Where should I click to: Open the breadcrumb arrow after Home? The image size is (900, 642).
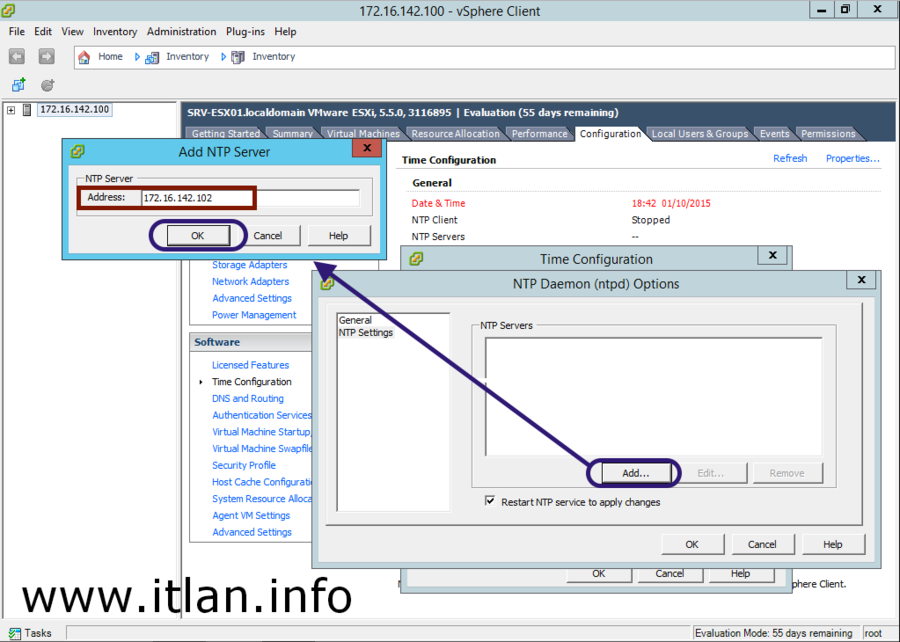pos(137,57)
